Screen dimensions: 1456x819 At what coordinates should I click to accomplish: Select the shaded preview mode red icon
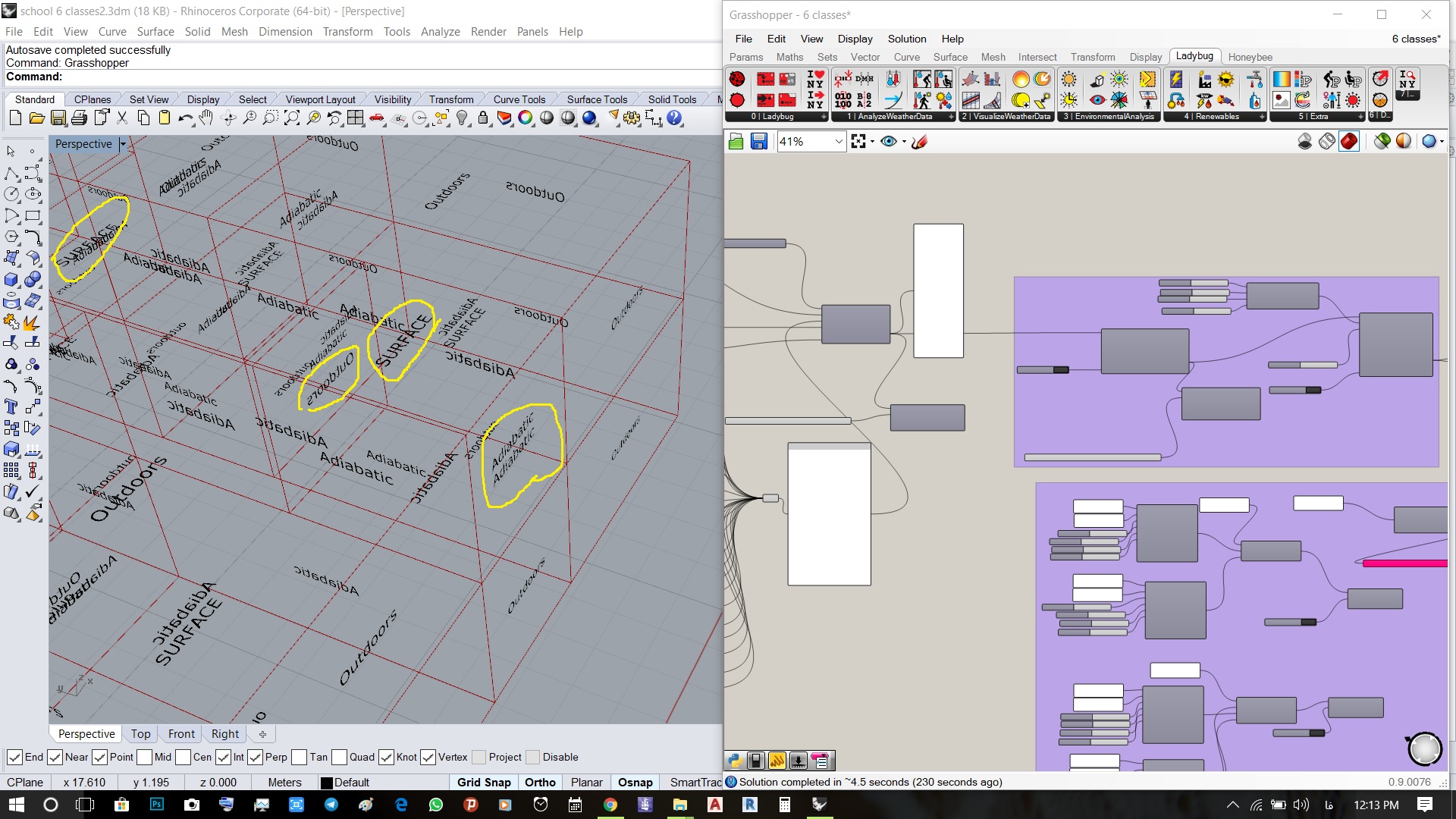[1349, 142]
